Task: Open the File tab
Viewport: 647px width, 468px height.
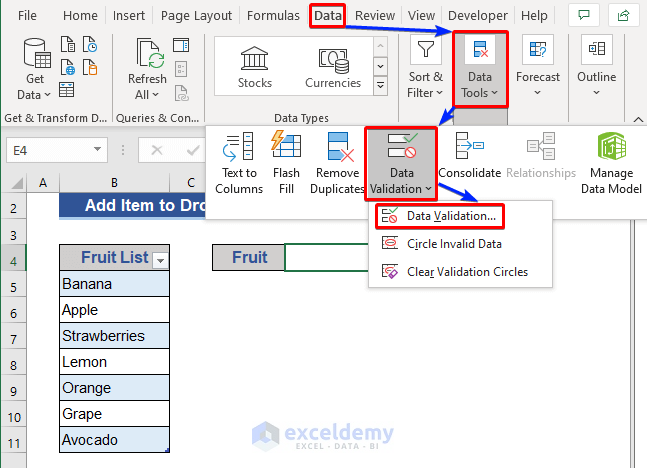Action: [x=27, y=16]
